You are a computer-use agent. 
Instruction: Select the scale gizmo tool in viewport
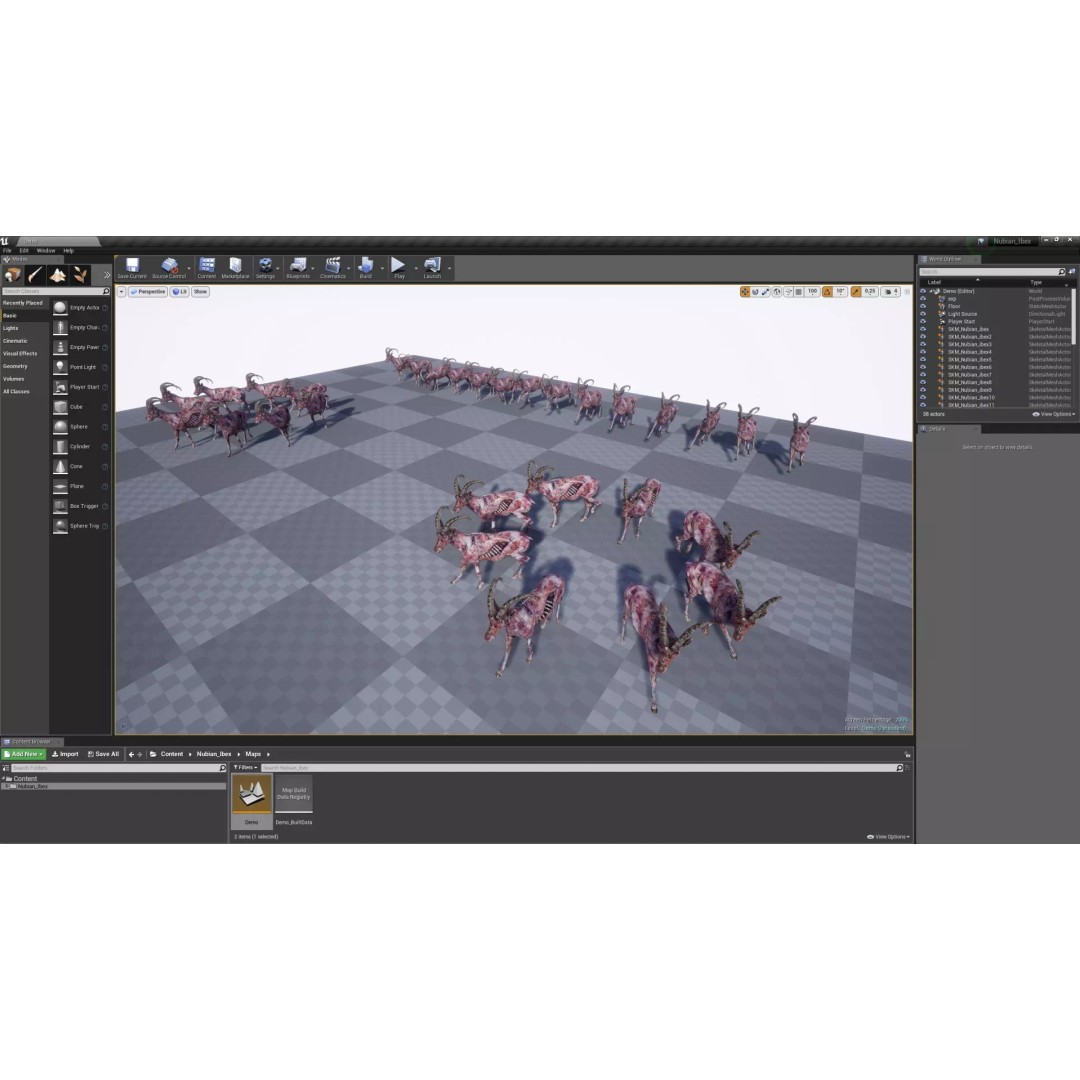765,292
